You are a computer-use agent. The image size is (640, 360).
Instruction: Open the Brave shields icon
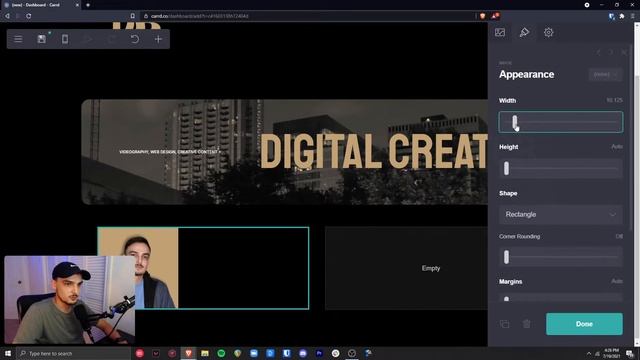click(482, 16)
